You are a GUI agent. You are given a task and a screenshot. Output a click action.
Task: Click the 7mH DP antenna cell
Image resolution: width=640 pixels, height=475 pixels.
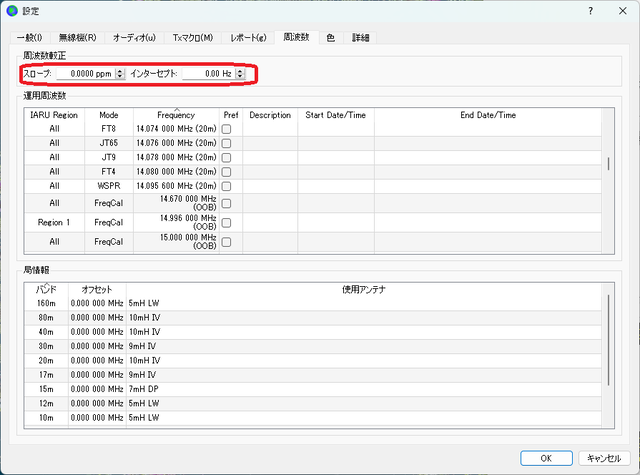click(364, 389)
